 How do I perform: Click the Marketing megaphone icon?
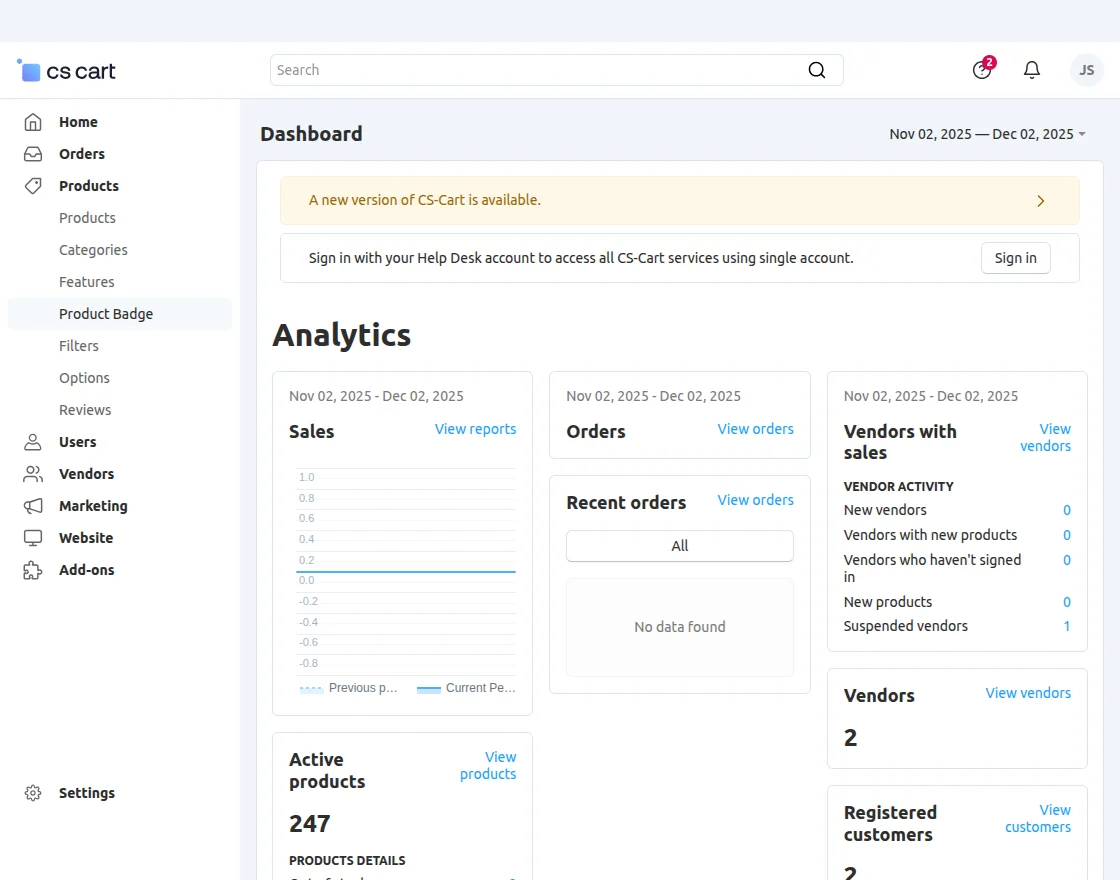33,506
